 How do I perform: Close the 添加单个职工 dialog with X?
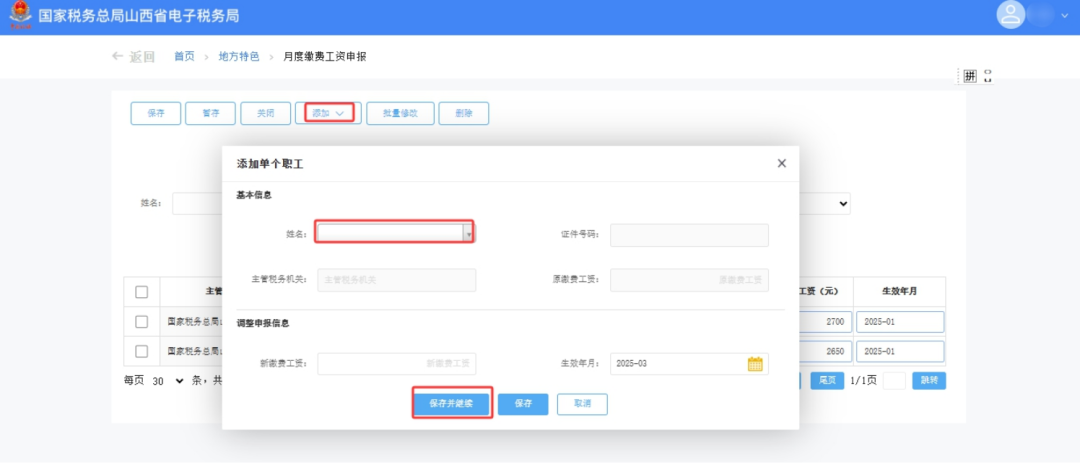[781, 163]
